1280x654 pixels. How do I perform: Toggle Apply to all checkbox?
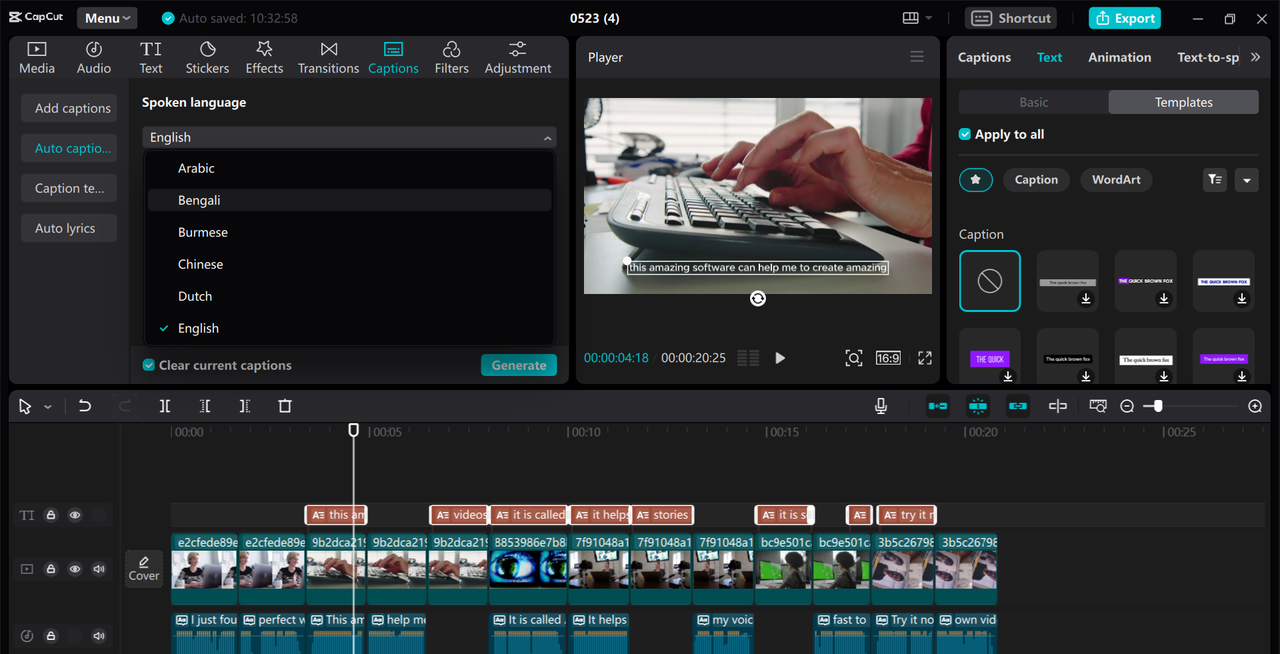(965, 134)
